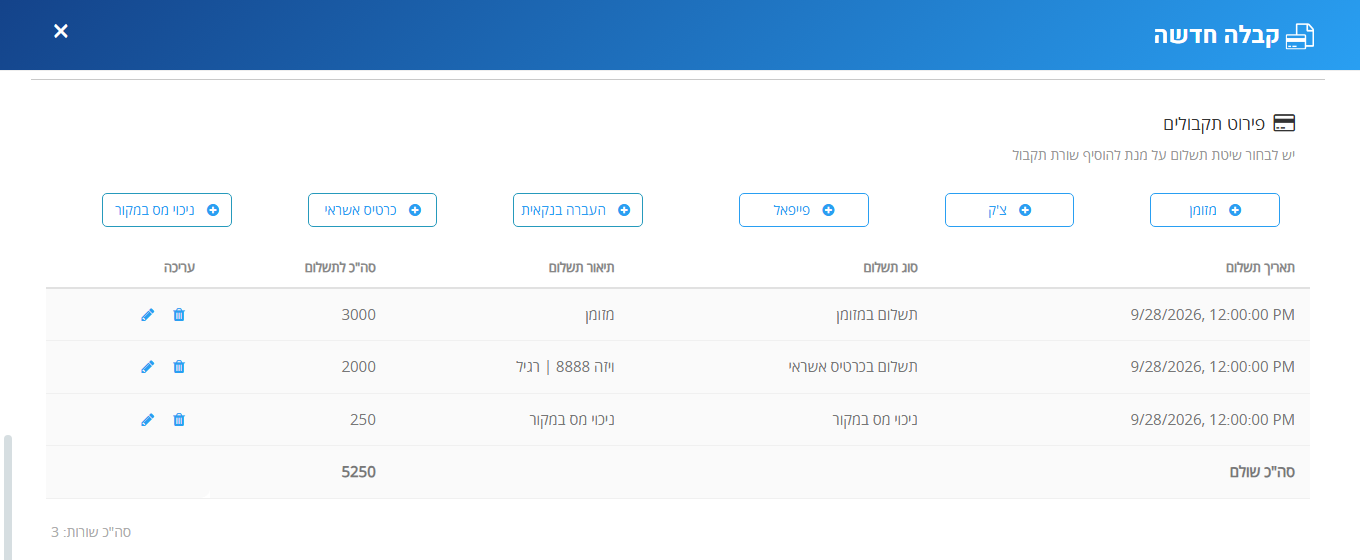Click the 3000 amount cell

pyautogui.click(x=359, y=315)
